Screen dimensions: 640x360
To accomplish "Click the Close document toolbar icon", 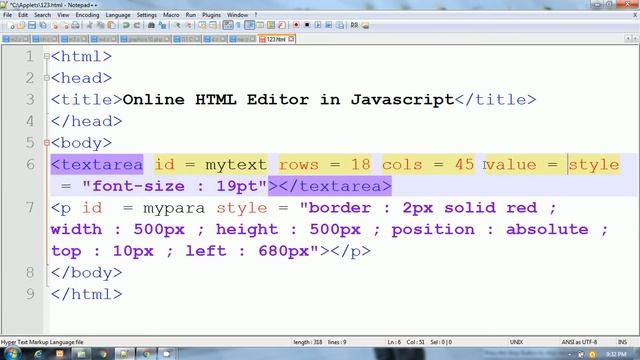I will 55,25.
